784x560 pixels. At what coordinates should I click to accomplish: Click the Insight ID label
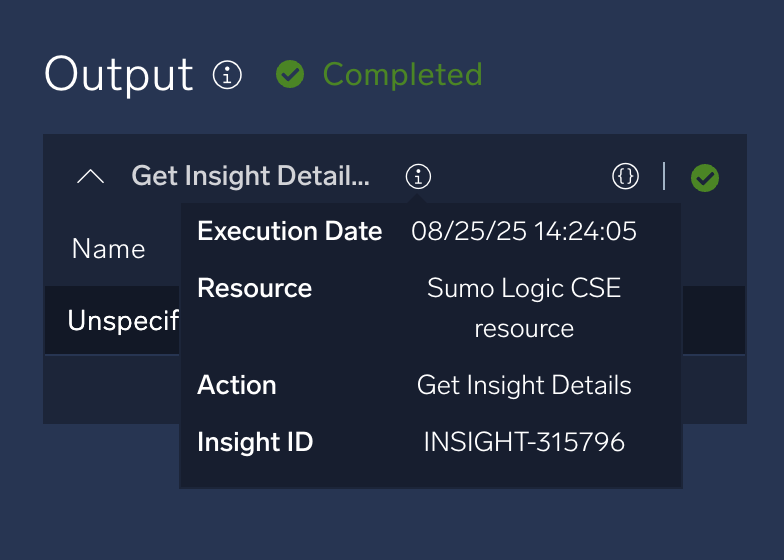point(255,442)
